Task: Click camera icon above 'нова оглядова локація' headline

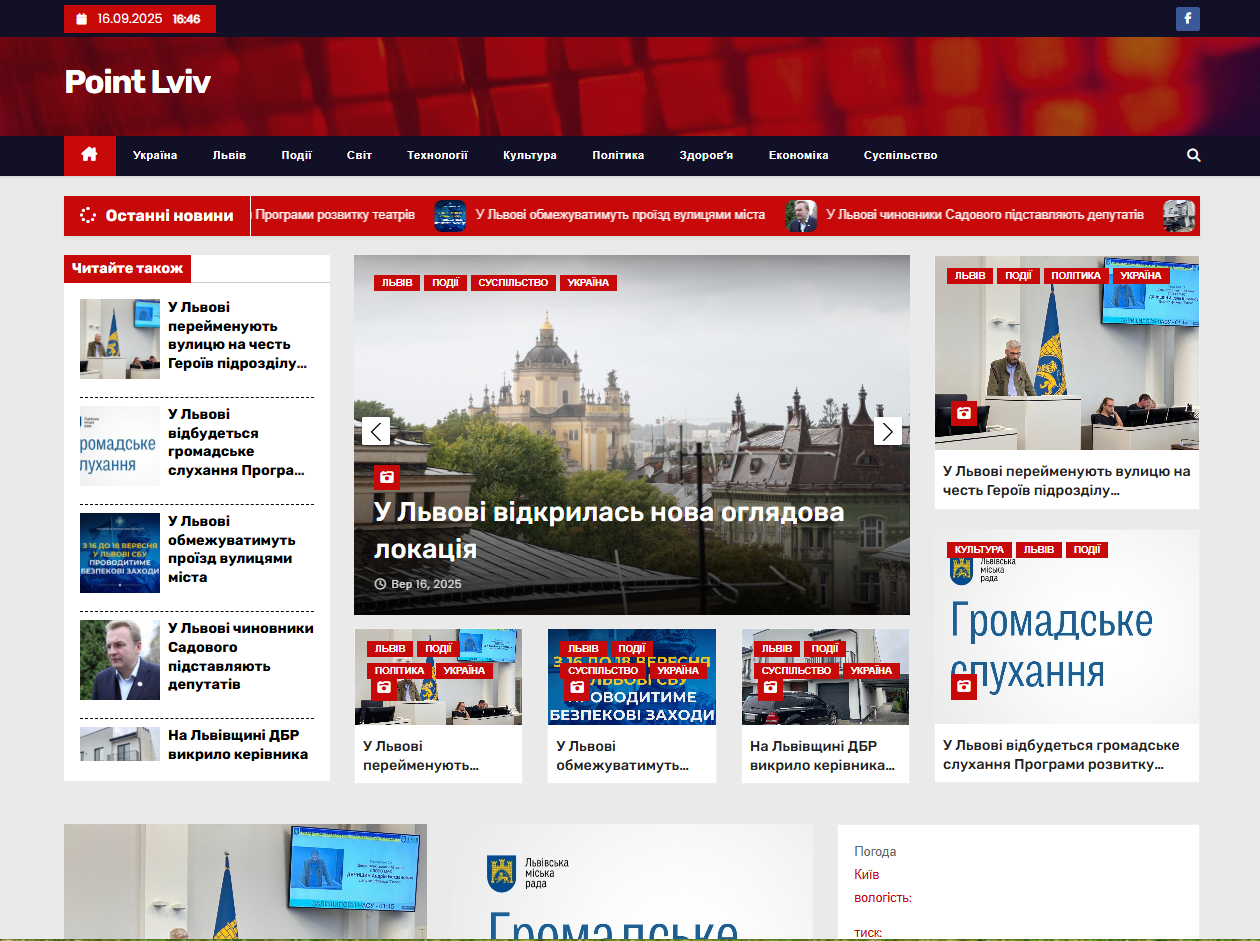Action: pyautogui.click(x=387, y=477)
